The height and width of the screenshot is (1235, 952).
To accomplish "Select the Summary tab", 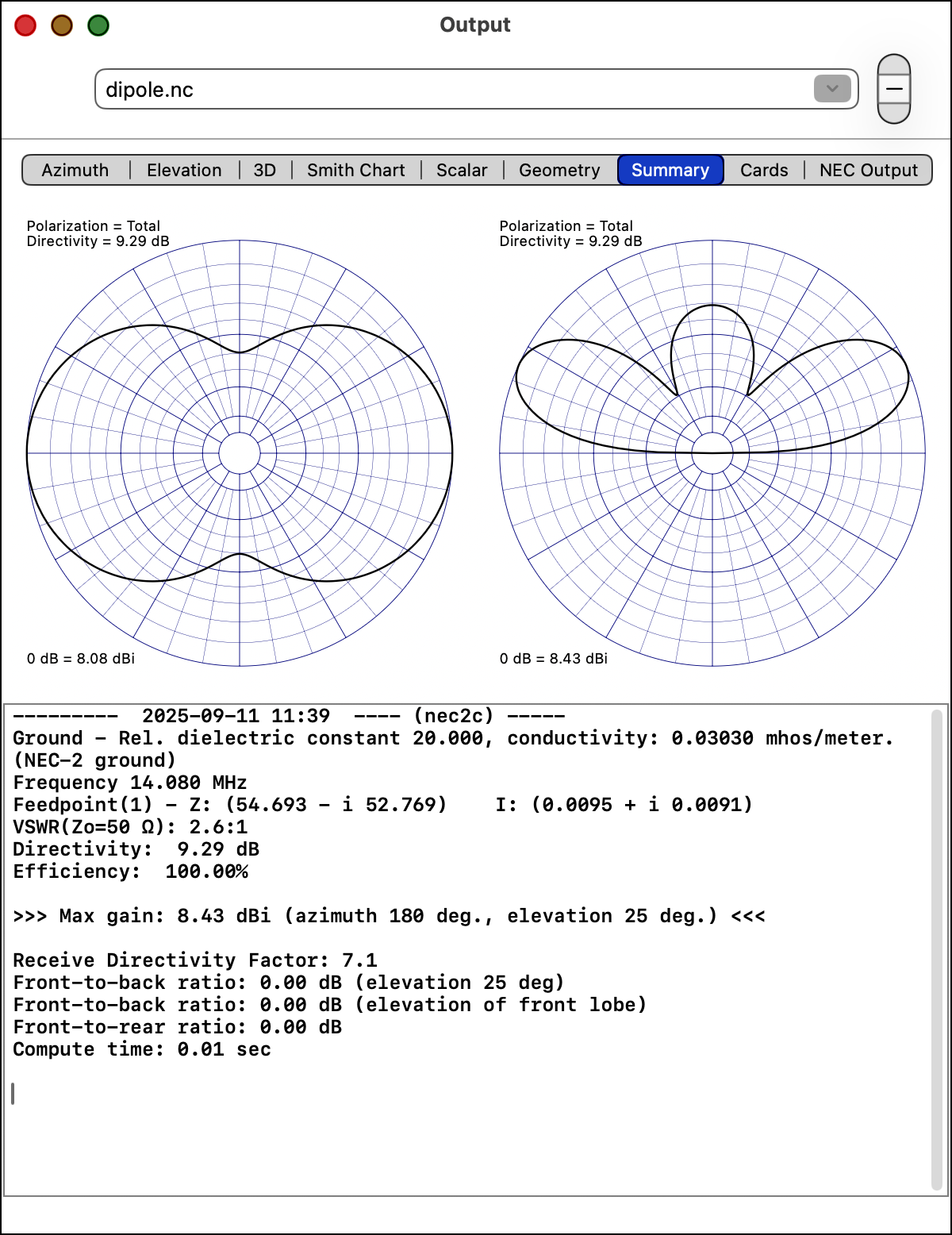I will pos(670,170).
